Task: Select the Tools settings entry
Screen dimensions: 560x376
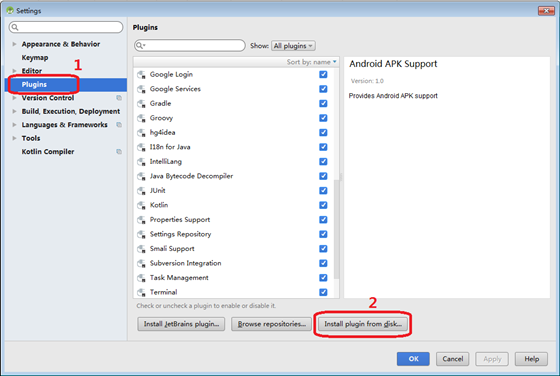Action: click(x=31, y=138)
